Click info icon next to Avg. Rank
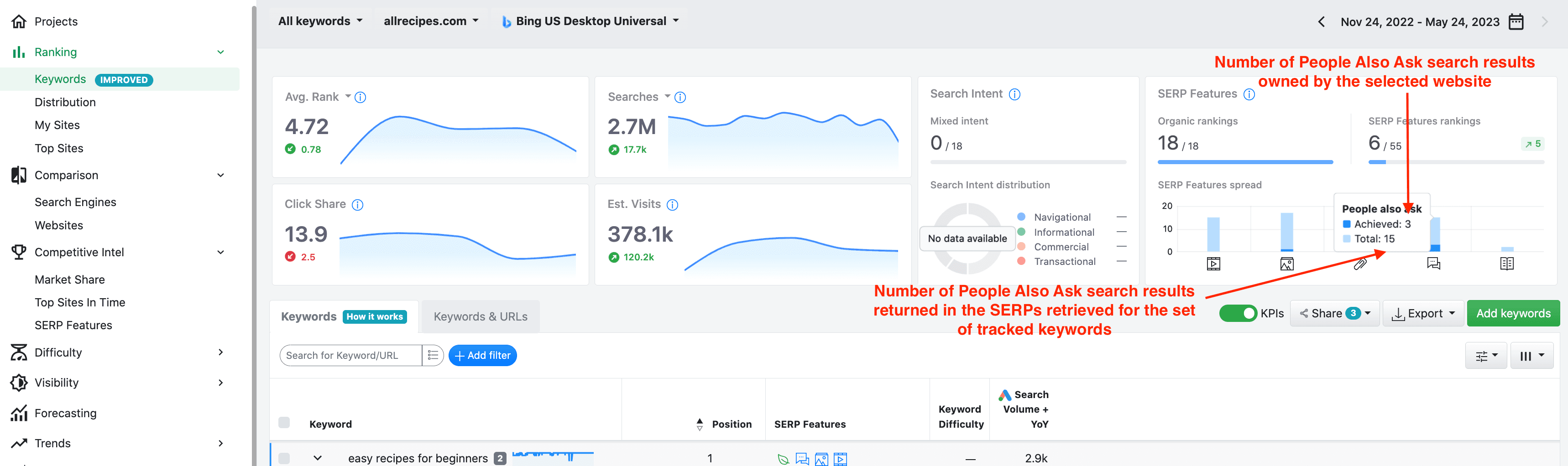 coord(361,97)
